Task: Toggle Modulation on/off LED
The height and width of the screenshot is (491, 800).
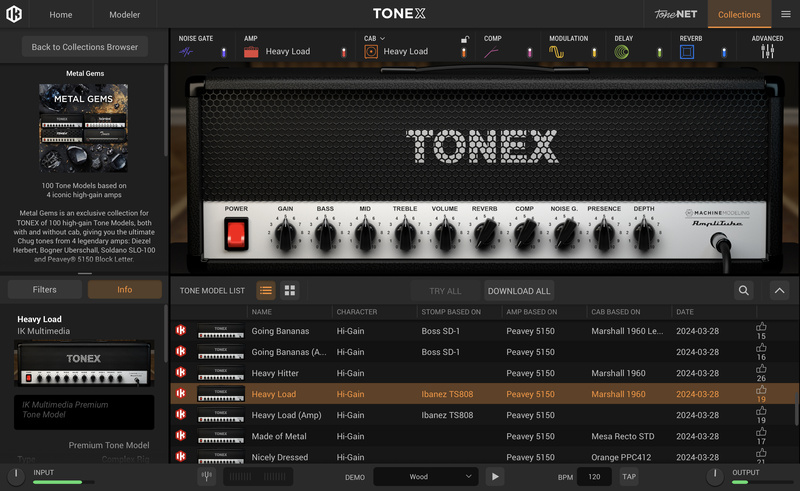Action: (x=594, y=52)
